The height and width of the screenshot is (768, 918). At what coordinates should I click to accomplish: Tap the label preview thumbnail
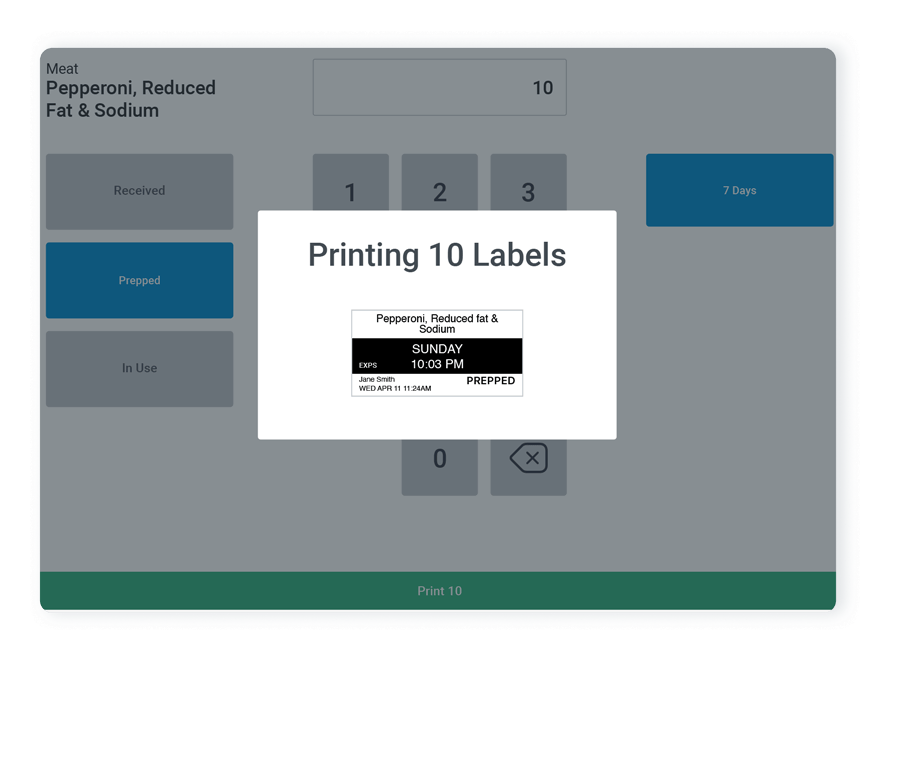point(437,353)
